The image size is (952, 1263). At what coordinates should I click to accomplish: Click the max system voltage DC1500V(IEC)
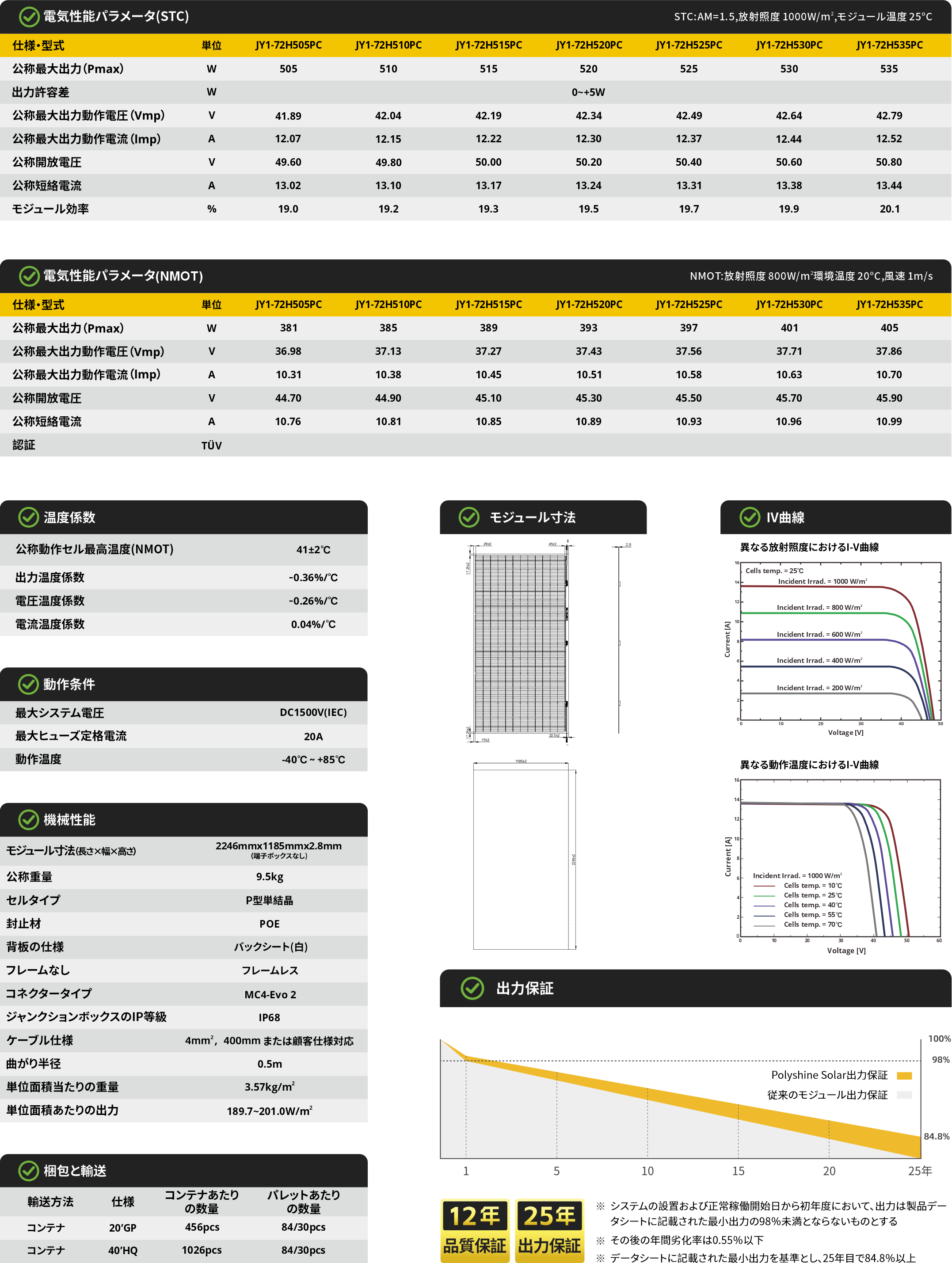313,712
